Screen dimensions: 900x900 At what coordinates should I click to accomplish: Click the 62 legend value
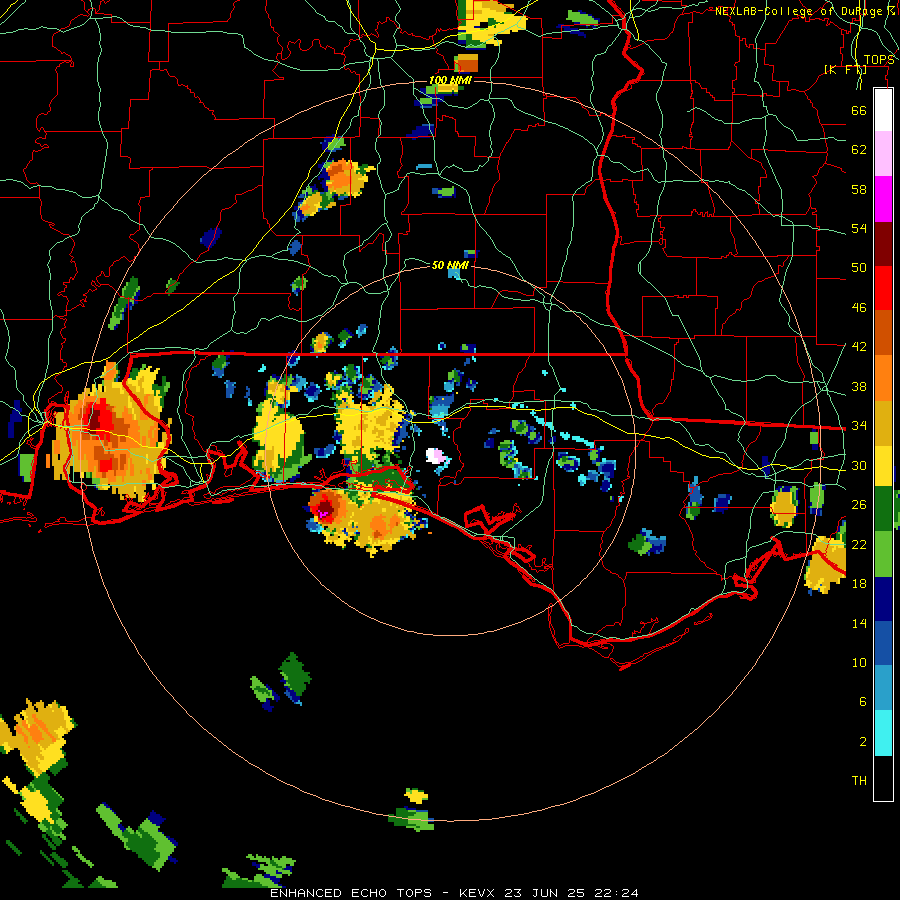(x=859, y=150)
